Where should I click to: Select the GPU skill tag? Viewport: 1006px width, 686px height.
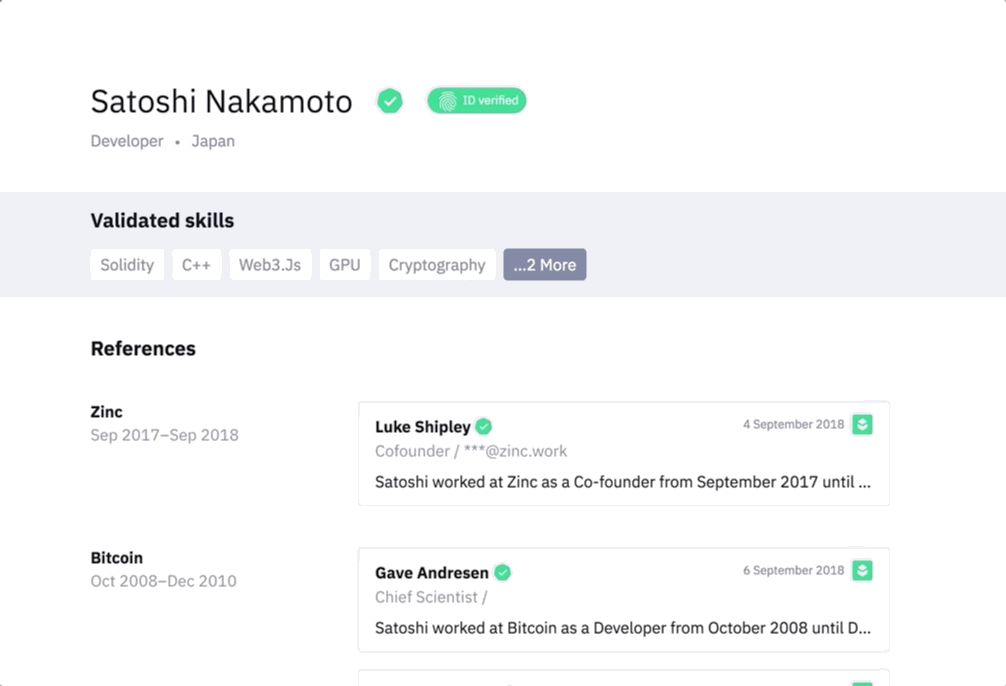click(x=345, y=264)
